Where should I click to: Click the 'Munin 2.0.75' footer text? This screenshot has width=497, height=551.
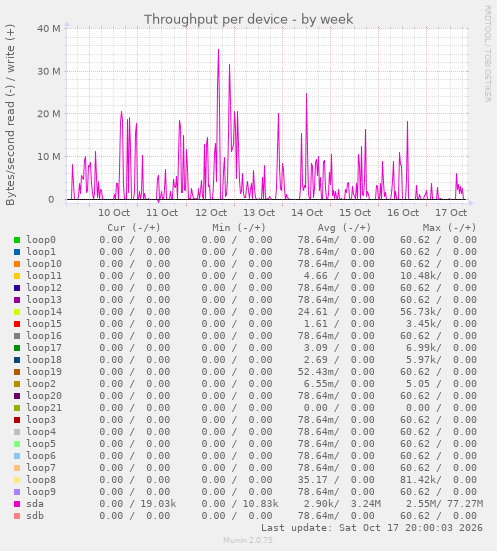(248, 540)
